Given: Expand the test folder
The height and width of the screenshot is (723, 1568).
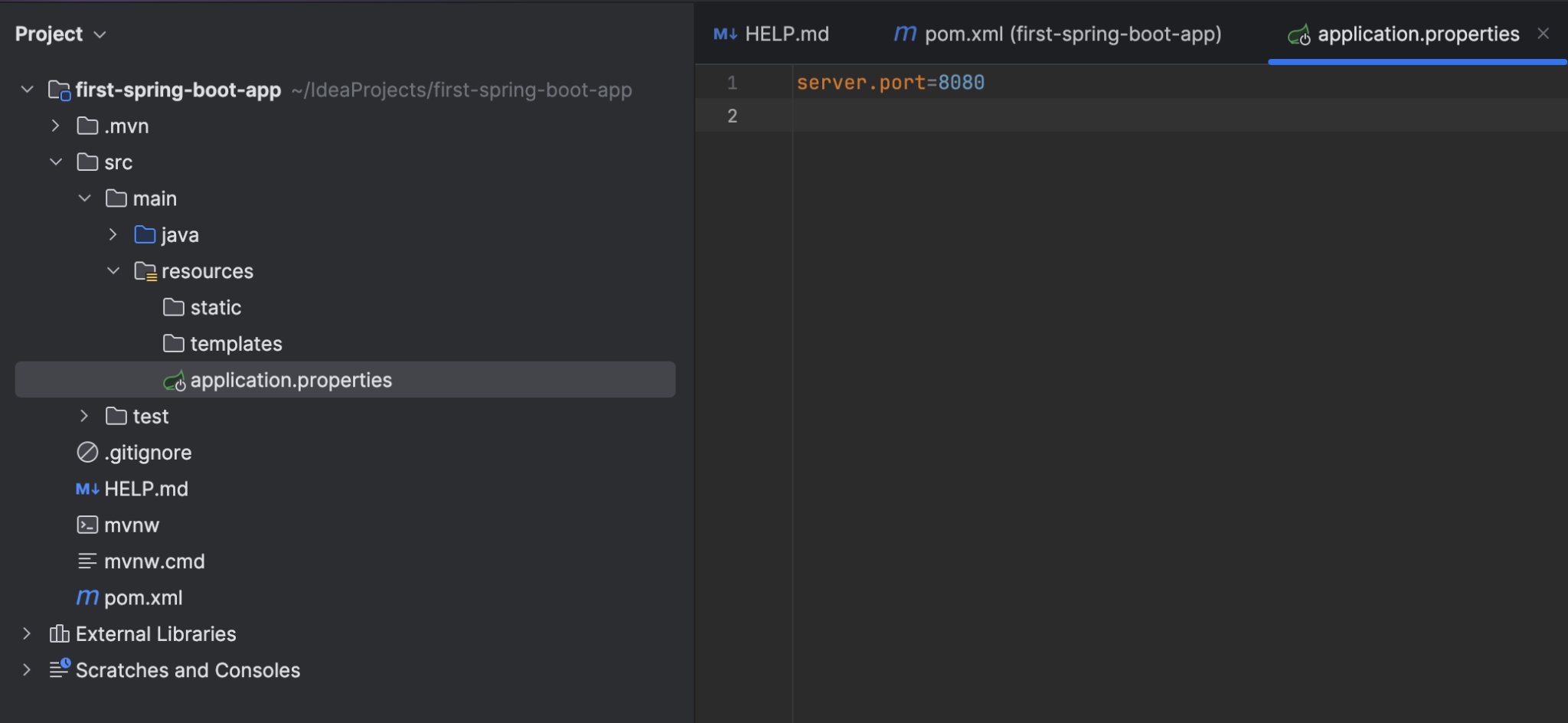Looking at the screenshot, I should (85, 416).
